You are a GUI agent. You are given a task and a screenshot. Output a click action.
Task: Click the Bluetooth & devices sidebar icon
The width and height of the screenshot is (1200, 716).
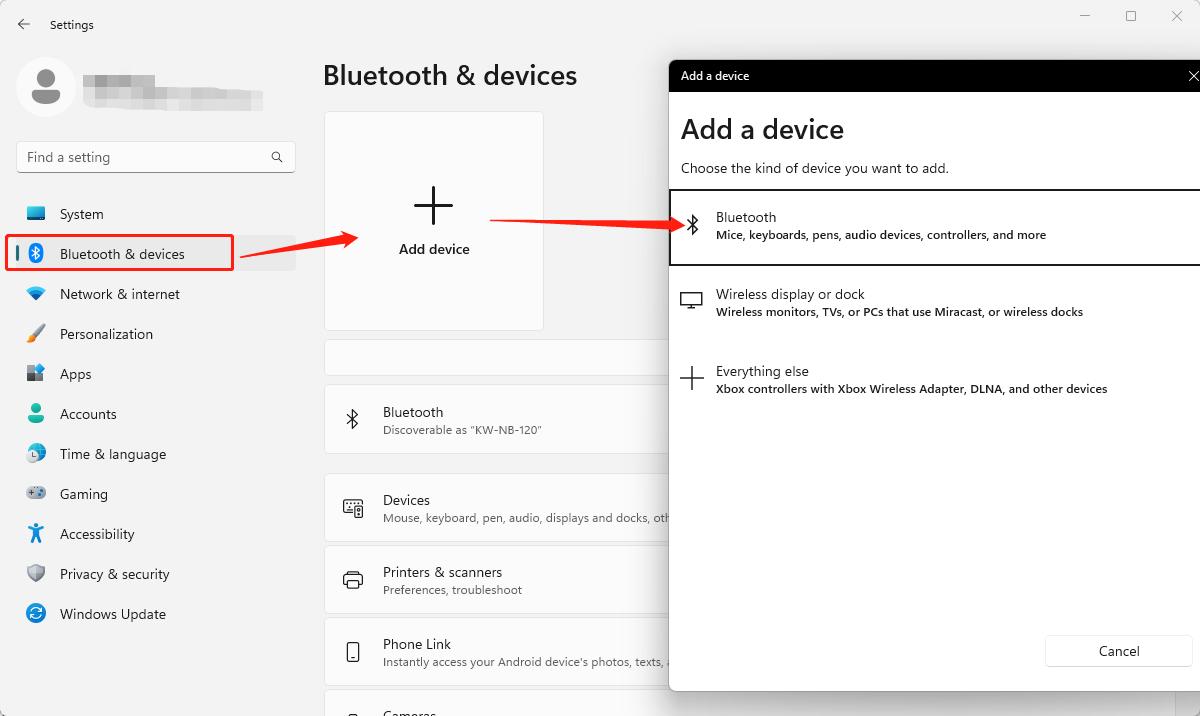(x=36, y=254)
